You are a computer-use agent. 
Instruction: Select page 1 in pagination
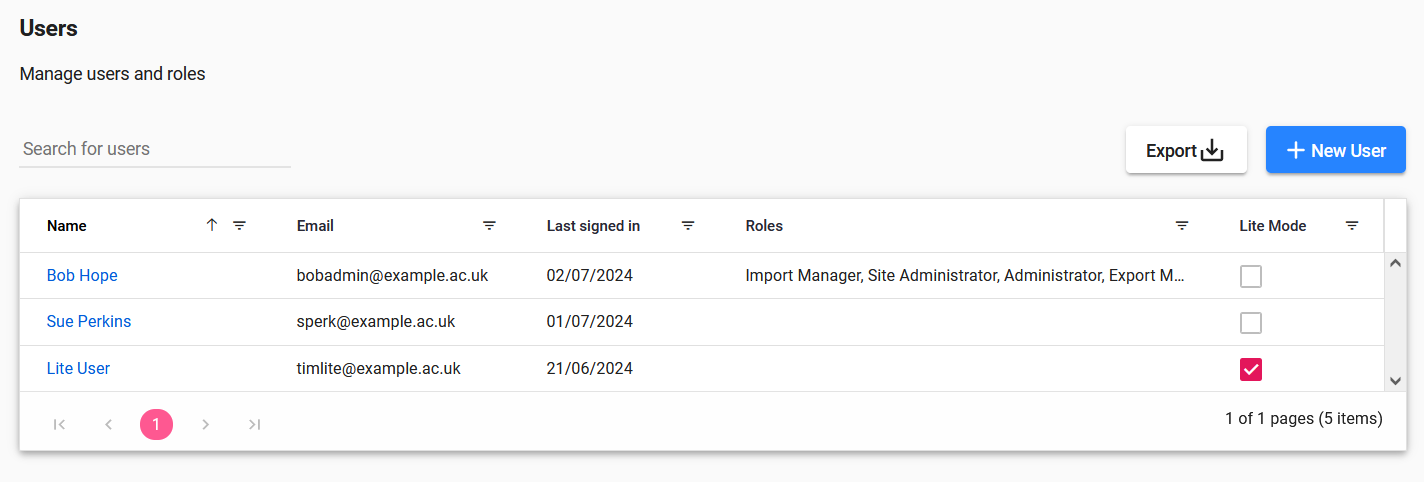(x=156, y=425)
